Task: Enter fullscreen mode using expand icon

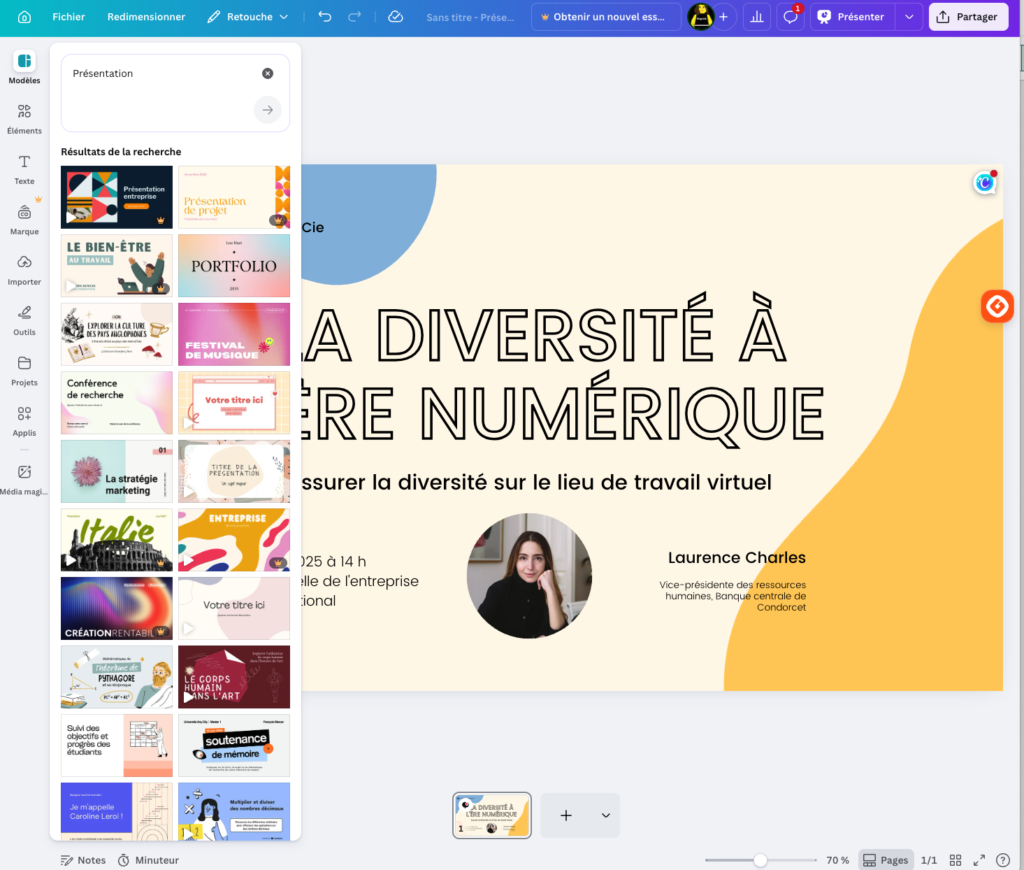Action: point(980,860)
